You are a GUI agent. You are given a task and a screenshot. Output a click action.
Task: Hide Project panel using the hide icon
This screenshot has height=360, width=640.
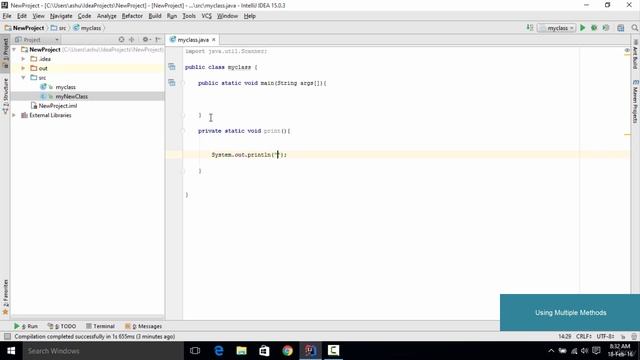click(158, 40)
